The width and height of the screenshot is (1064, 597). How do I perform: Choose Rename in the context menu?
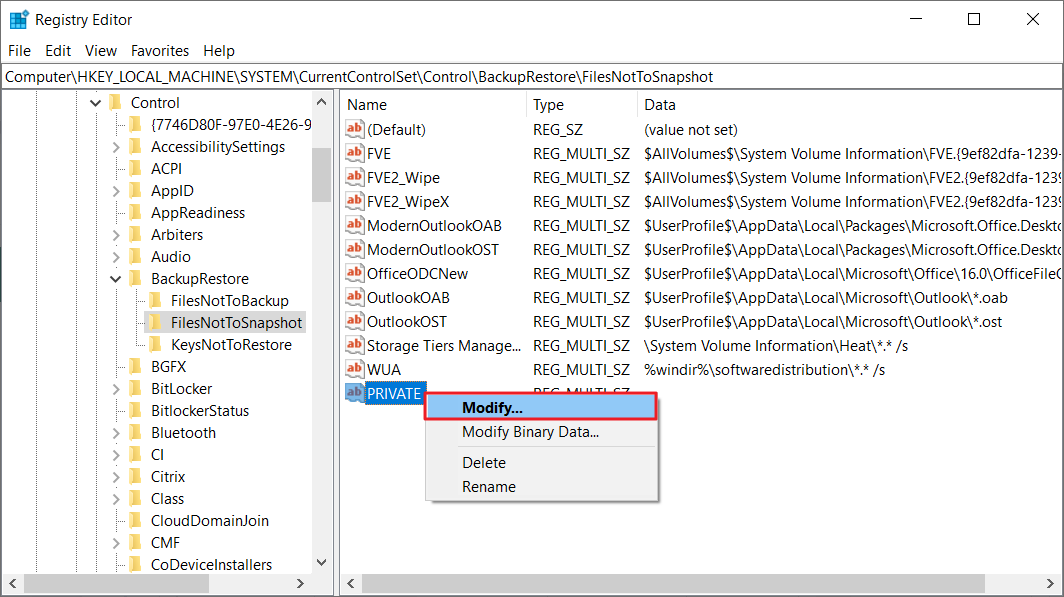[486, 487]
